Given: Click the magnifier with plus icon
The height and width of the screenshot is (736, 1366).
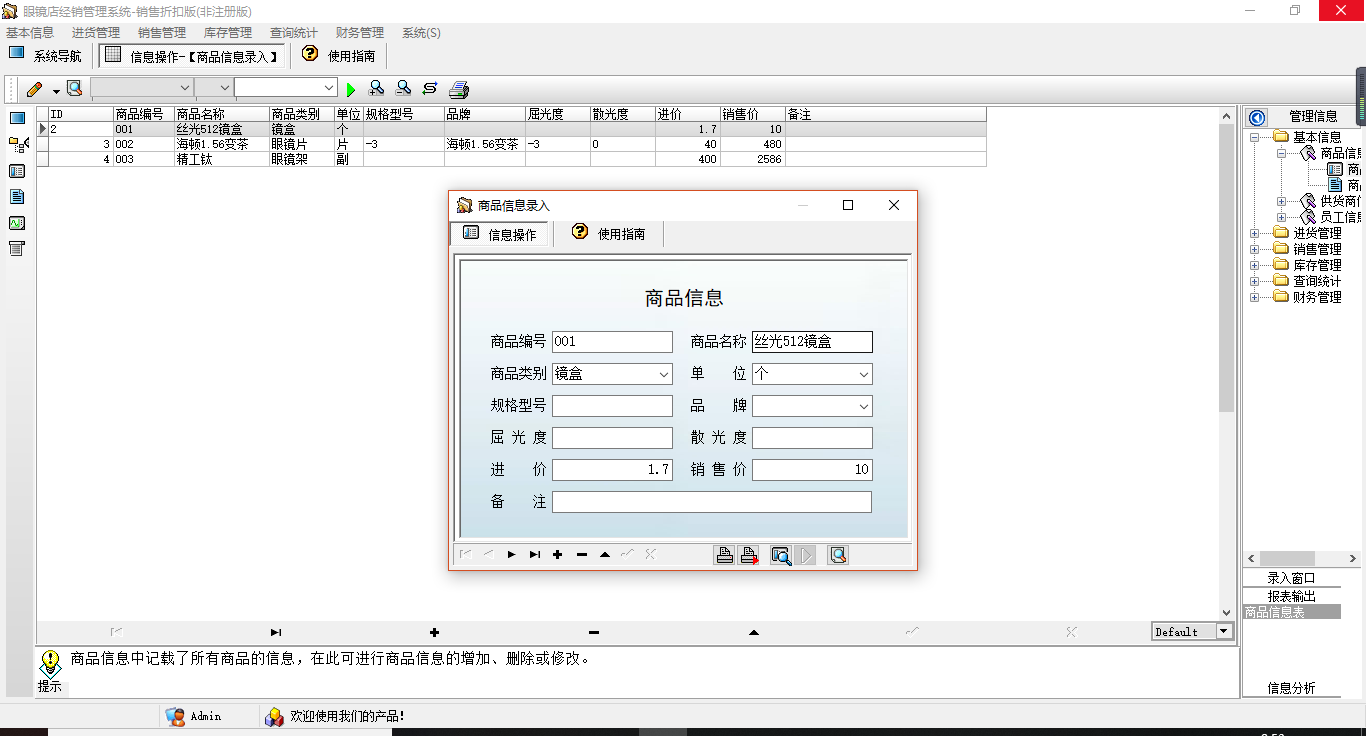Looking at the screenshot, I should tap(377, 88).
